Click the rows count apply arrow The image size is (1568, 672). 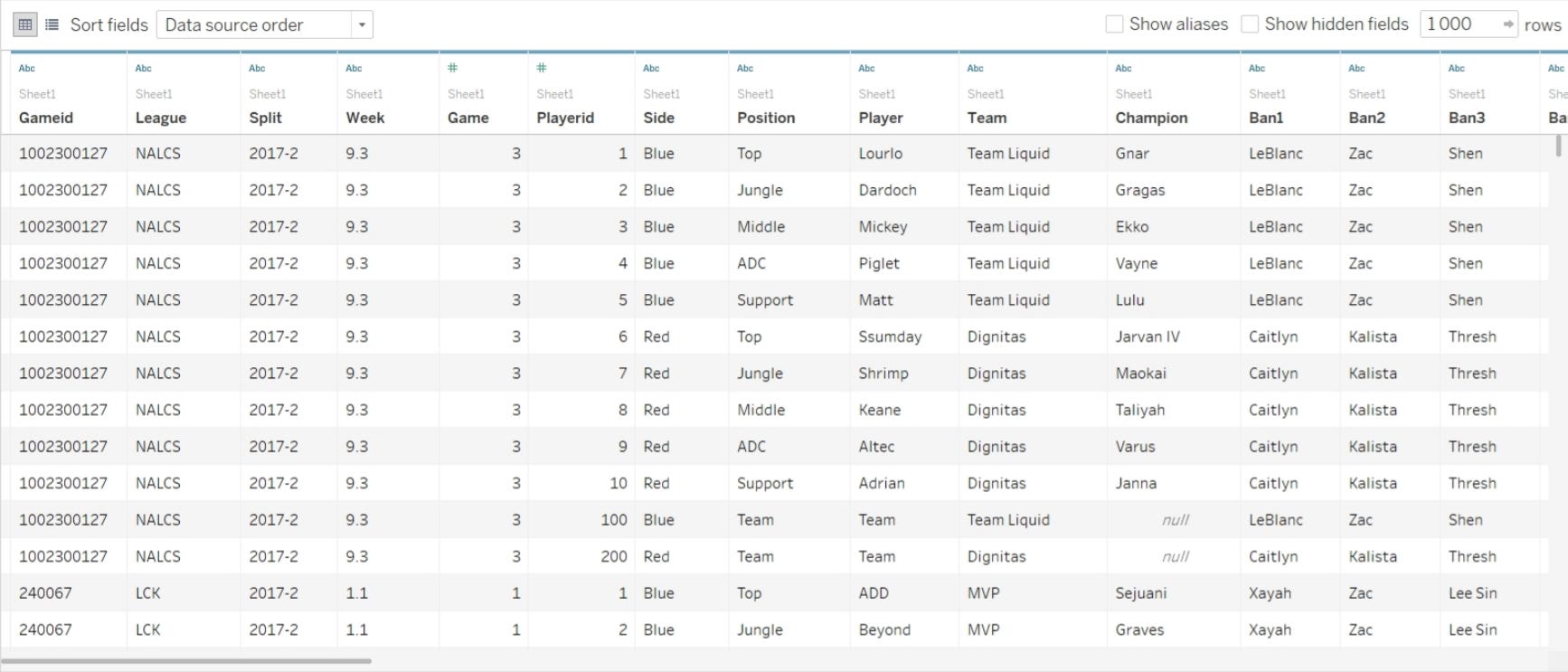tap(1508, 24)
